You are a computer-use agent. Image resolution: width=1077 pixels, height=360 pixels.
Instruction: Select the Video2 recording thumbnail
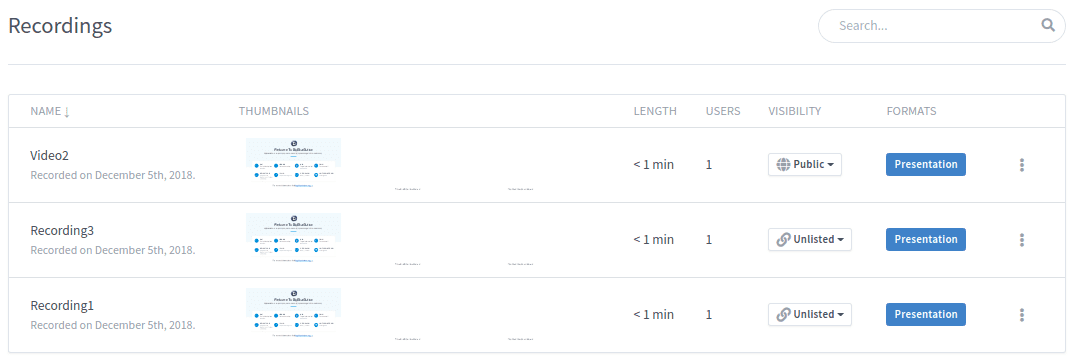click(x=293, y=164)
